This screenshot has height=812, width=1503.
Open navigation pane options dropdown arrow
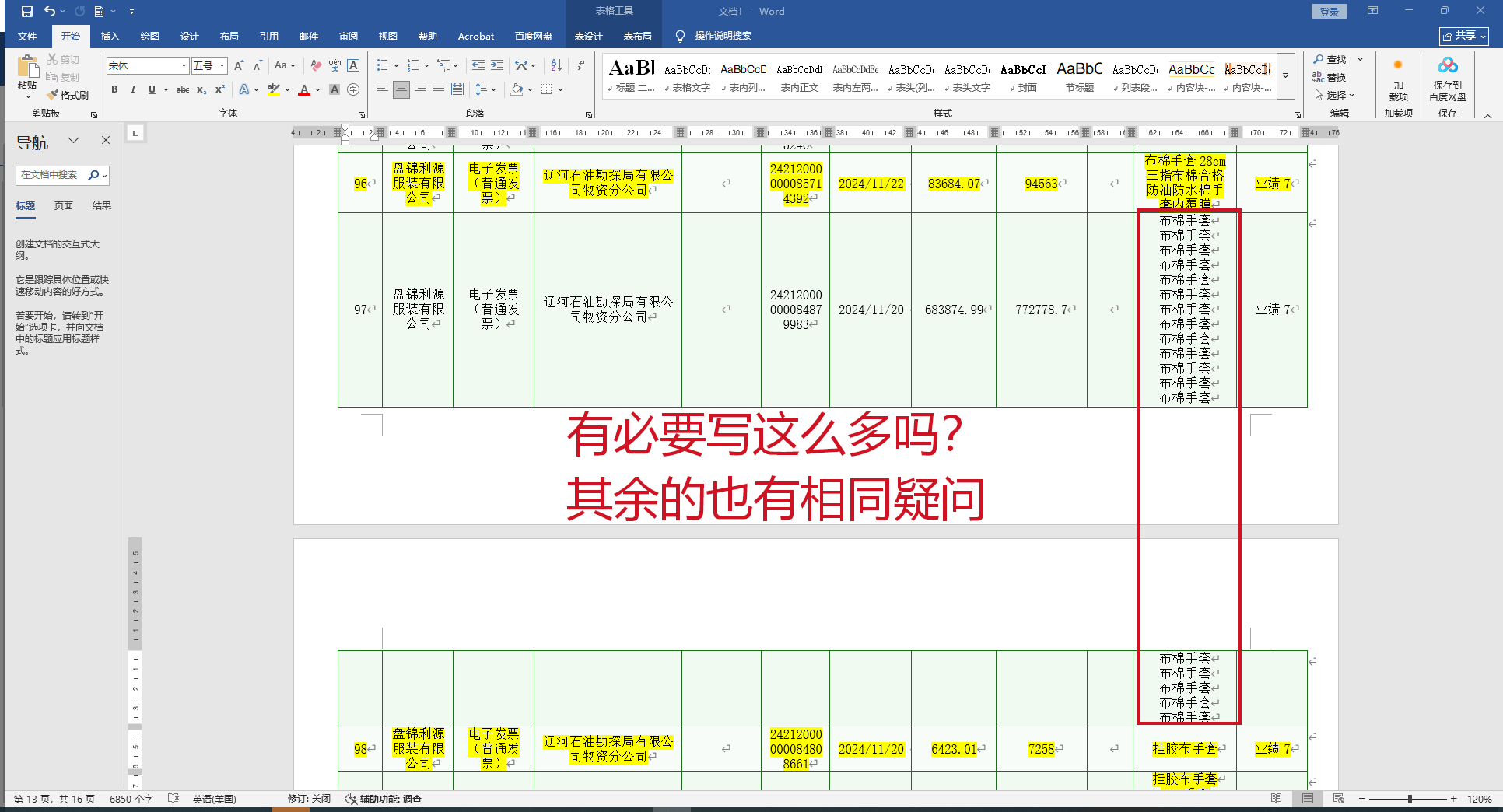tap(74, 140)
